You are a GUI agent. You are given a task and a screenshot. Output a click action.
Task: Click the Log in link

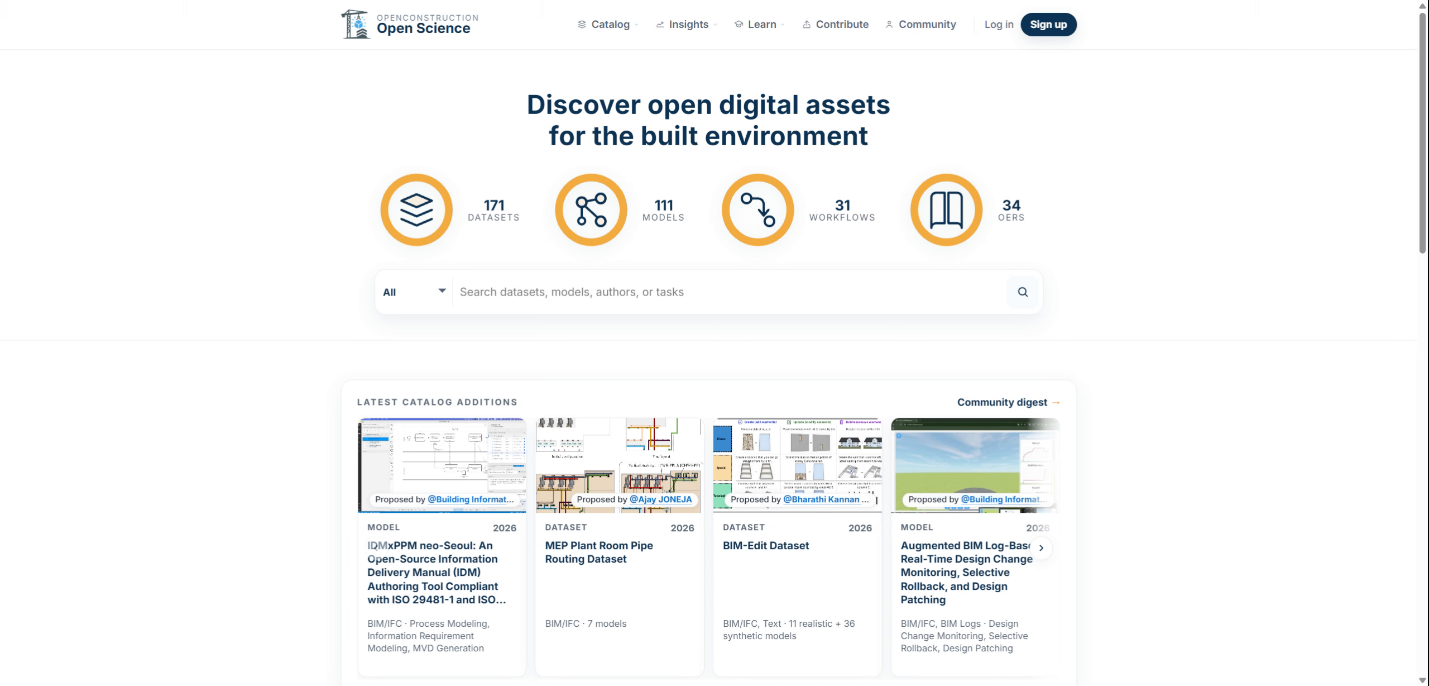click(998, 25)
